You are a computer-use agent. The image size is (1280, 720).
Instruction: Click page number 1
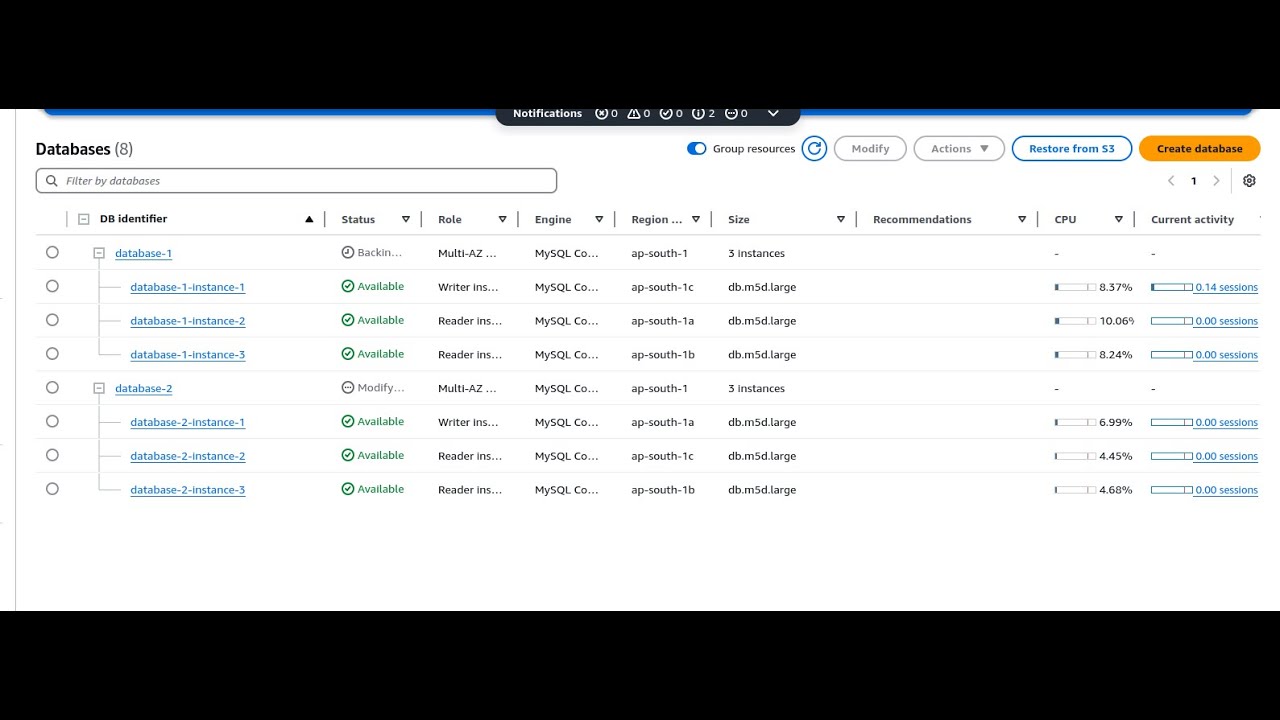[x=1193, y=181]
